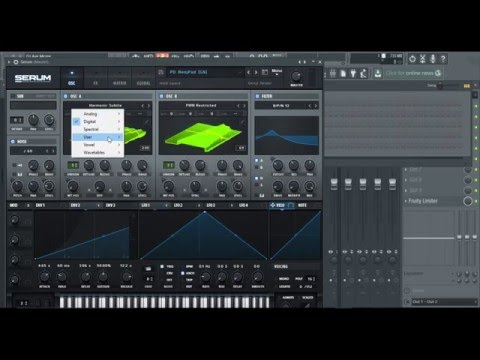Viewport: 480px width, 360px height.
Task: Click the FL Studio download arrow icon
Action: 378,73
